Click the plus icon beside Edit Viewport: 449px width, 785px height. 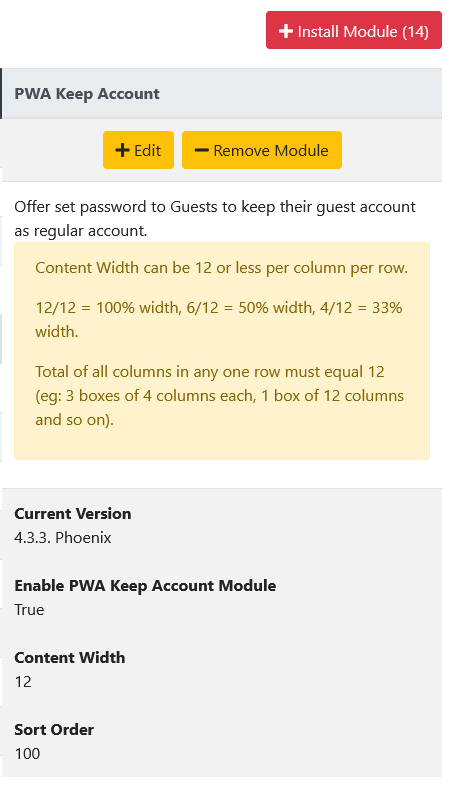click(122, 150)
